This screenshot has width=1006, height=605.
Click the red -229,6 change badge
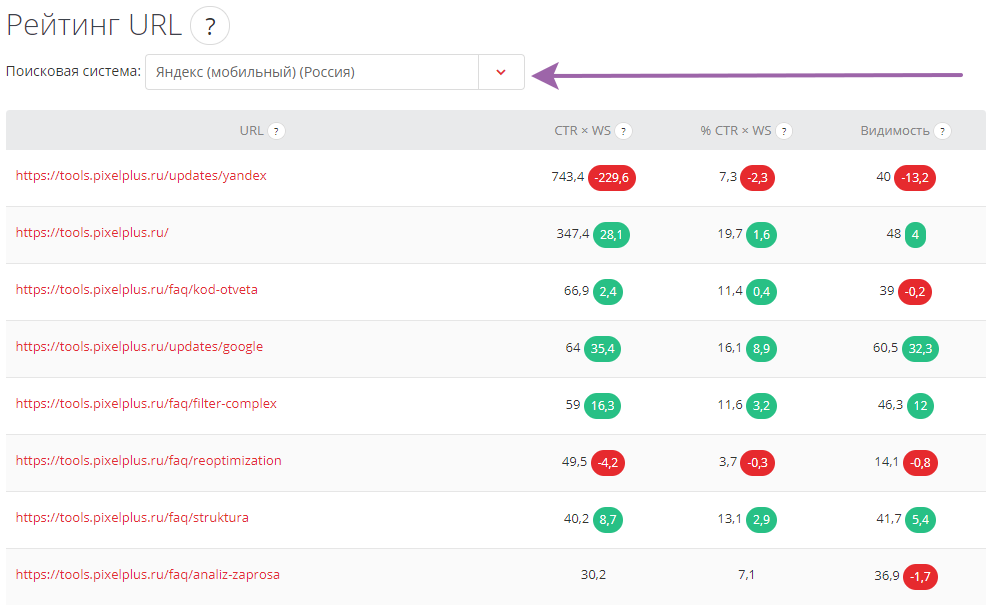[x=612, y=177]
